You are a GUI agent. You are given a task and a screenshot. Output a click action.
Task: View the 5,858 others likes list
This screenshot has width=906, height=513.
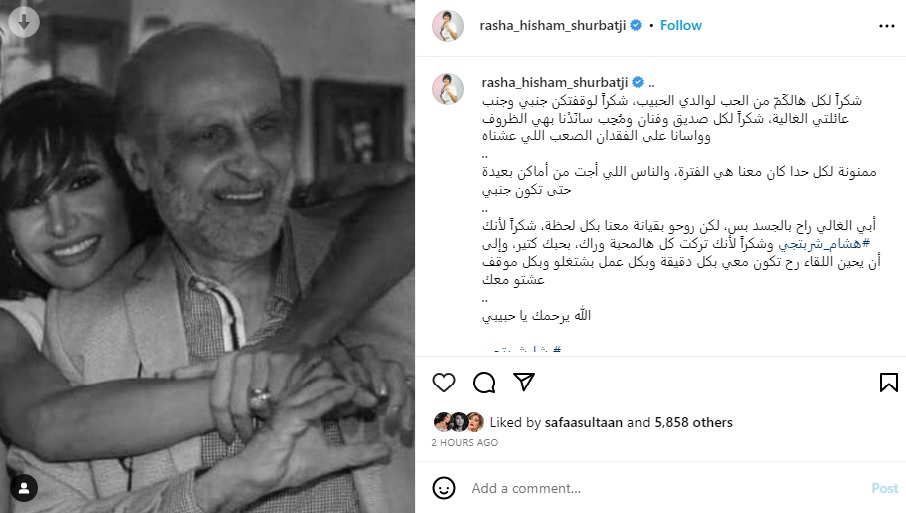click(693, 422)
